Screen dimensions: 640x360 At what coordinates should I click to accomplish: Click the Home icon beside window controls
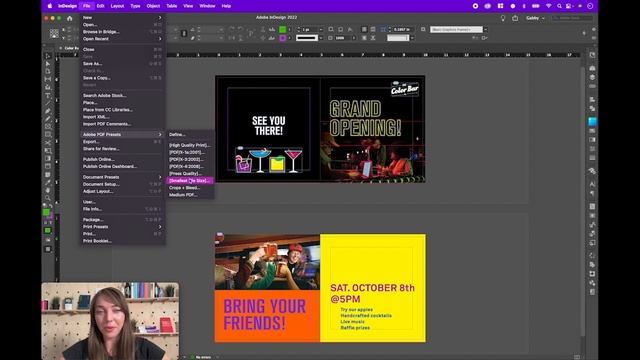tap(69, 18)
